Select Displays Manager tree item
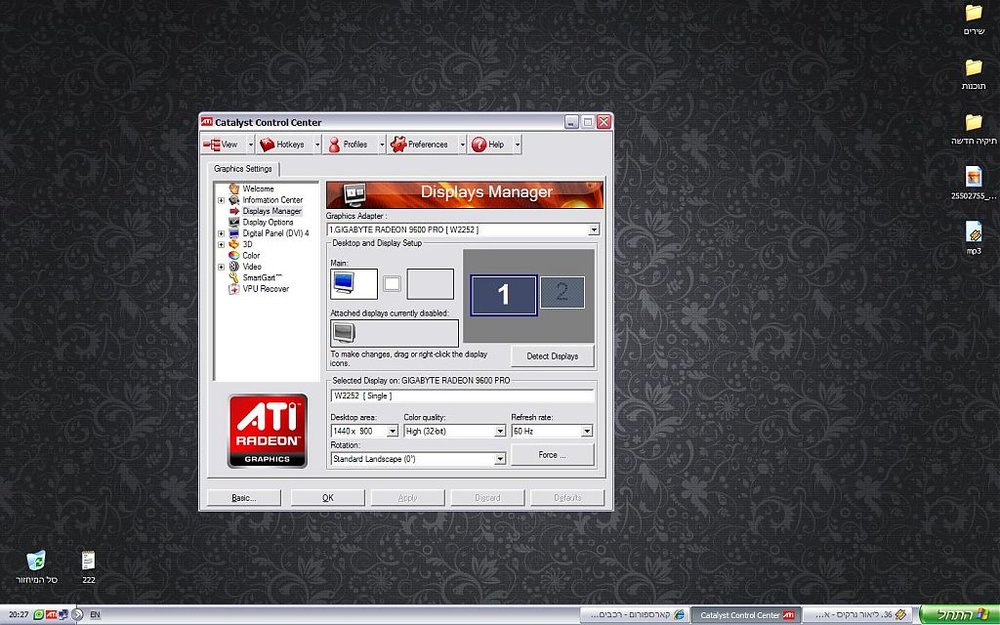The height and width of the screenshot is (625, 1000). [x=272, y=211]
